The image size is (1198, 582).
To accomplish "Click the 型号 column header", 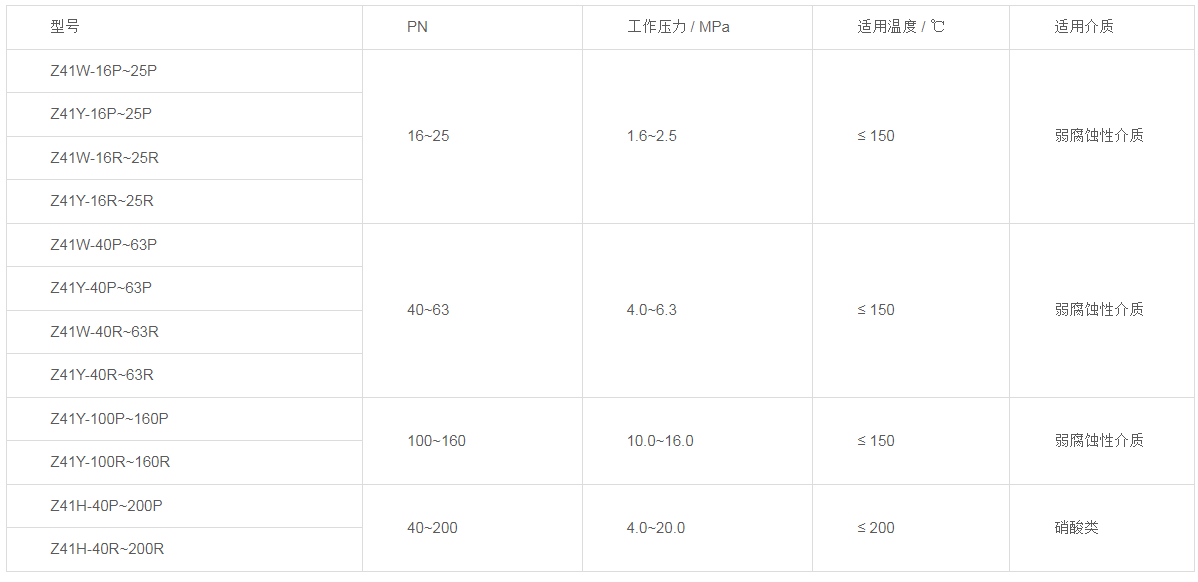I will click(64, 27).
